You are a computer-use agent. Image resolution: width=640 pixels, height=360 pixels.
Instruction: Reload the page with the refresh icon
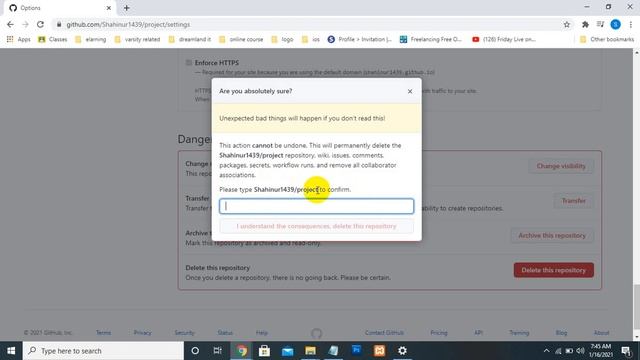pos(40,24)
